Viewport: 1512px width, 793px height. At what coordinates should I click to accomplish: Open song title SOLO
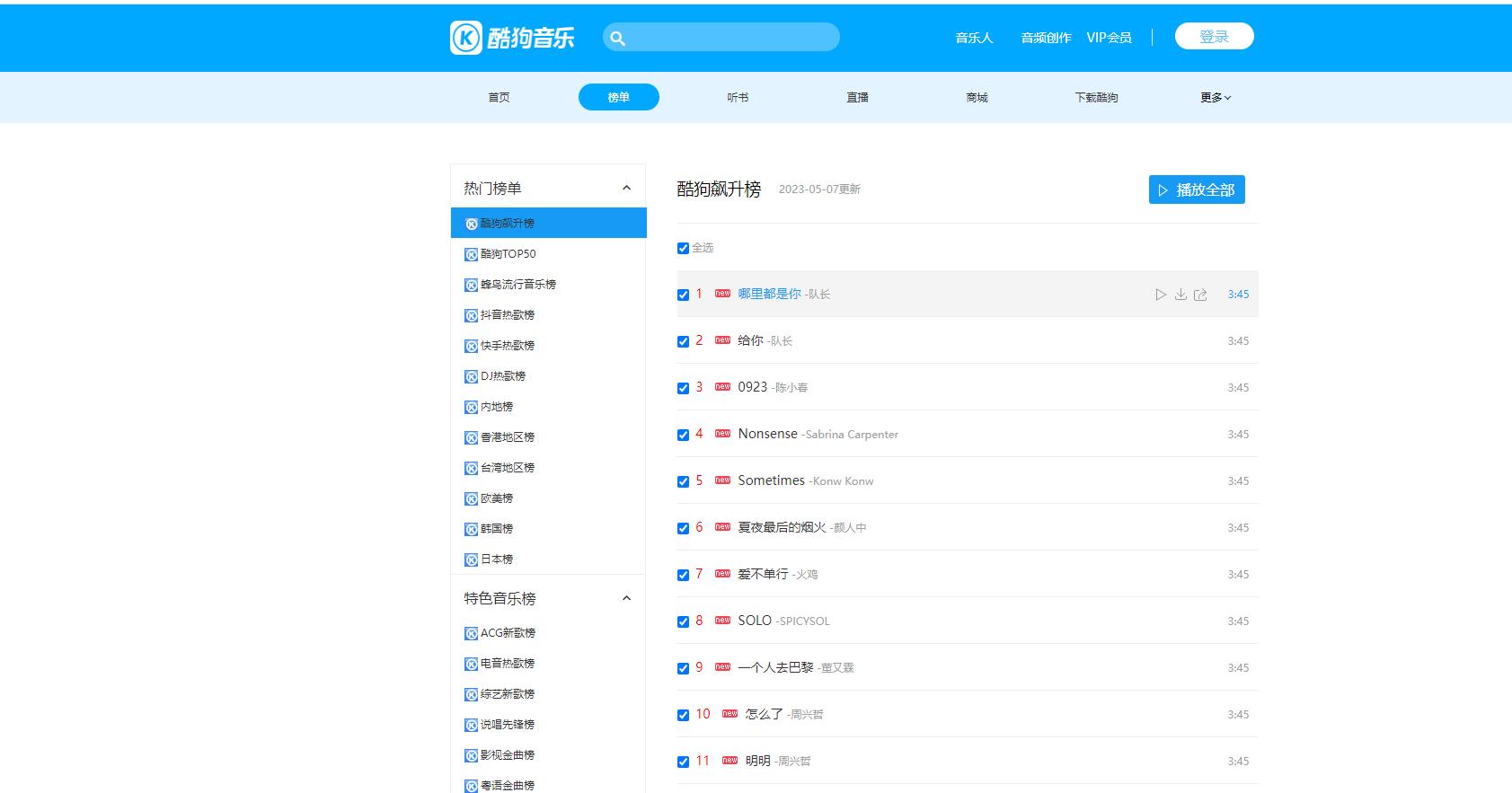[x=755, y=621]
